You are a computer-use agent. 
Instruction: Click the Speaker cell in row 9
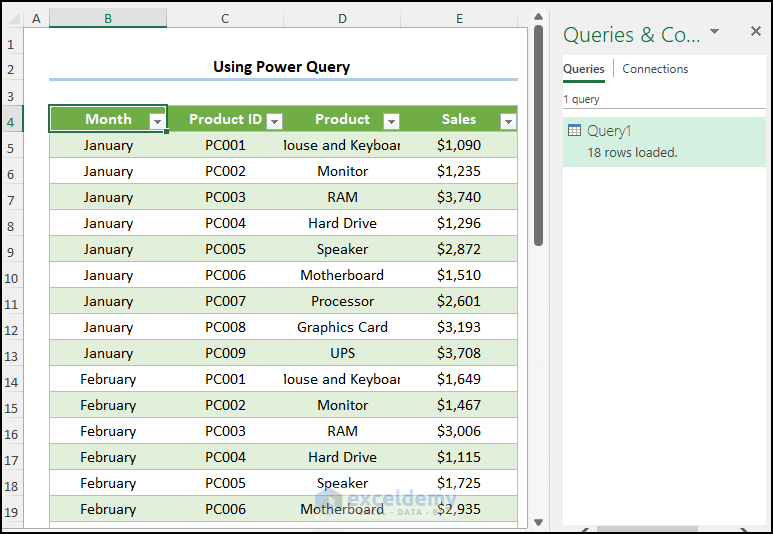click(342, 249)
